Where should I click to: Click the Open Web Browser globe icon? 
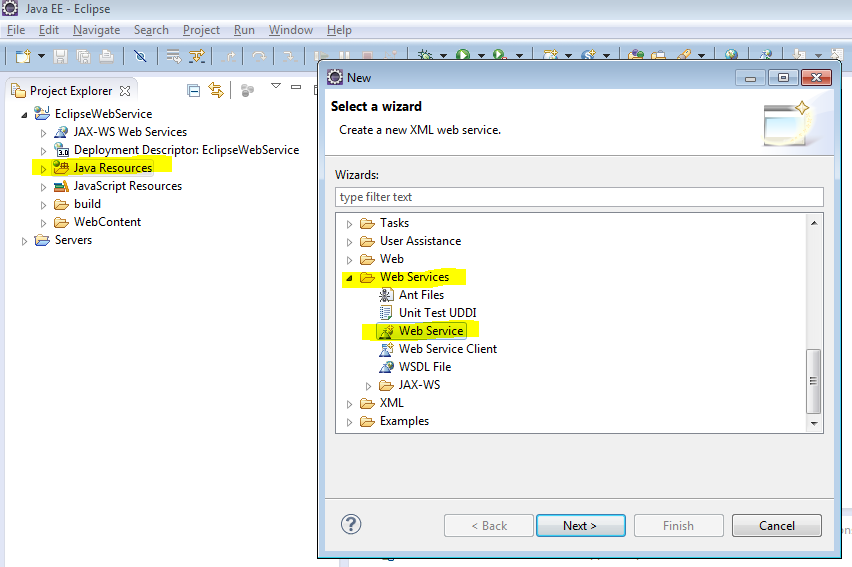(731, 54)
